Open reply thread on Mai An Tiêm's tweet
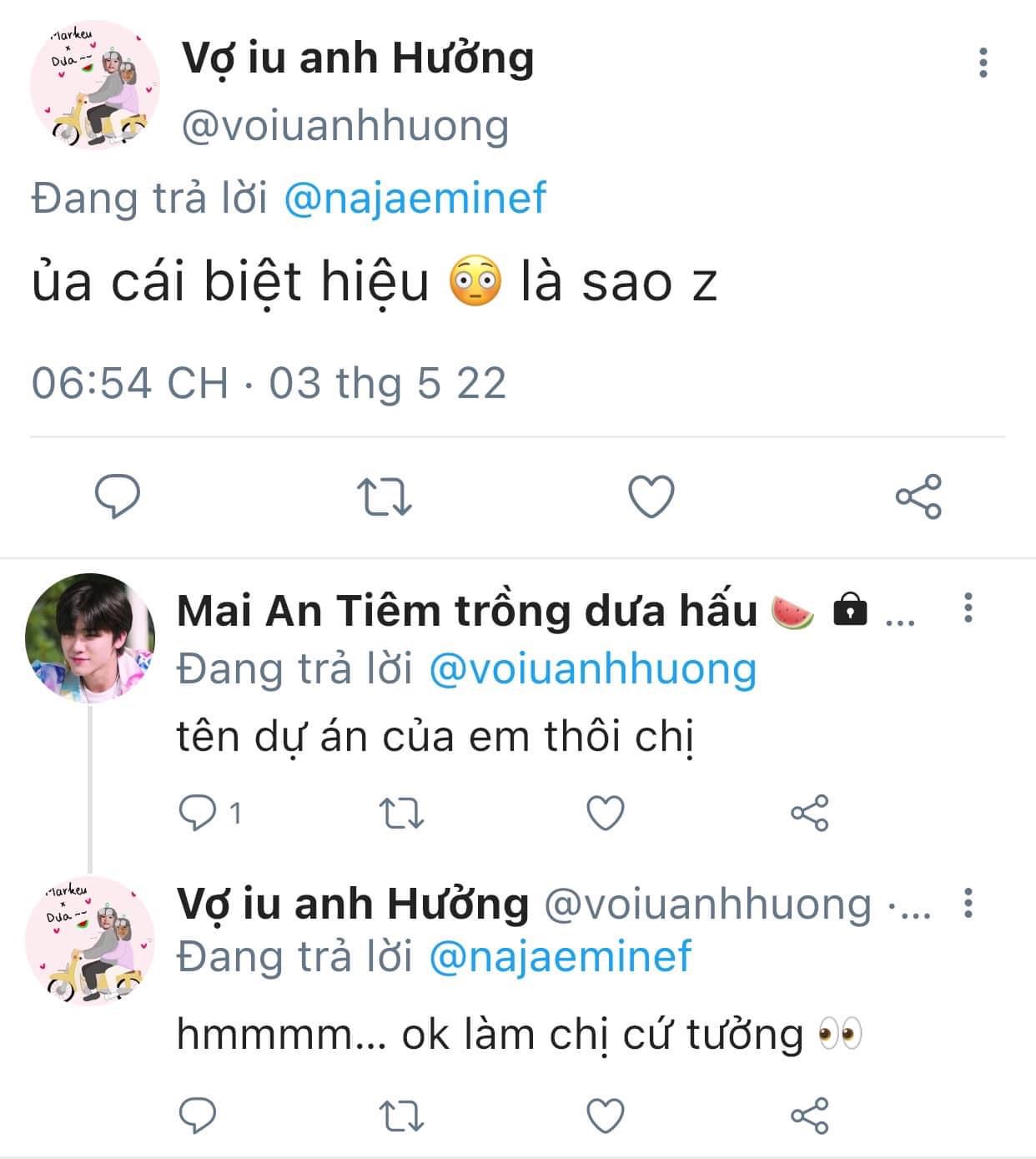Image resolution: width=1036 pixels, height=1159 pixels. click(210, 813)
